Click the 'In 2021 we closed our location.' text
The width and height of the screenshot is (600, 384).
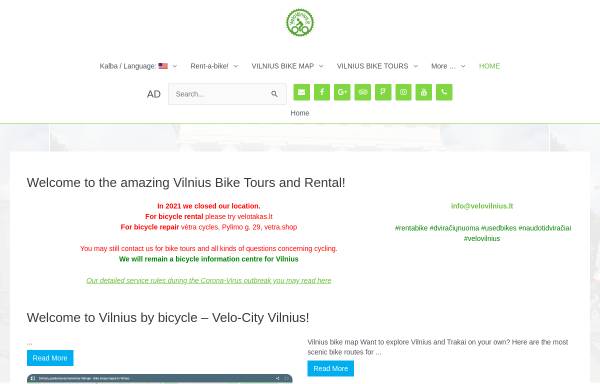(209, 206)
